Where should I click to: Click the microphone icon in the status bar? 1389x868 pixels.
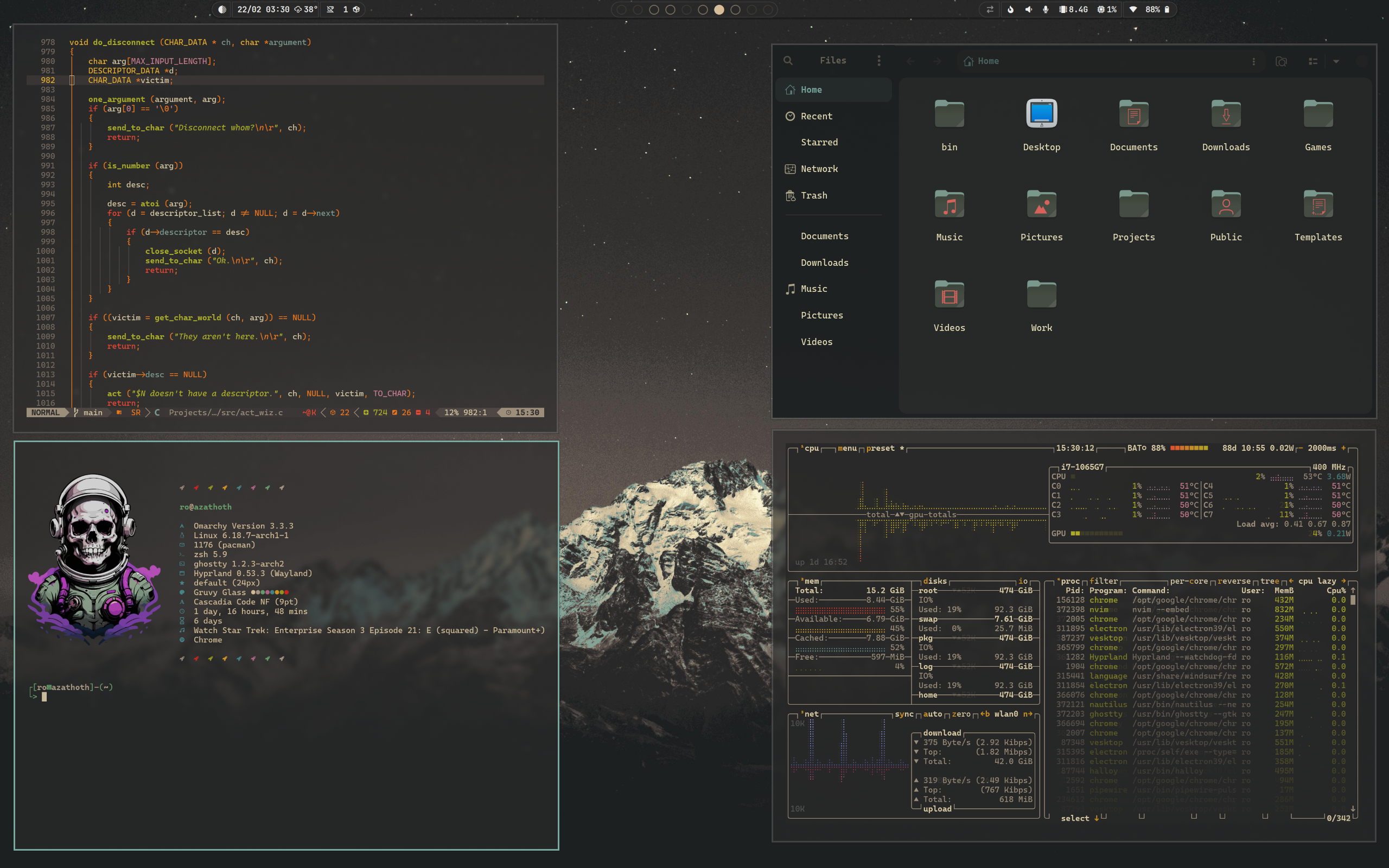tap(1046, 9)
